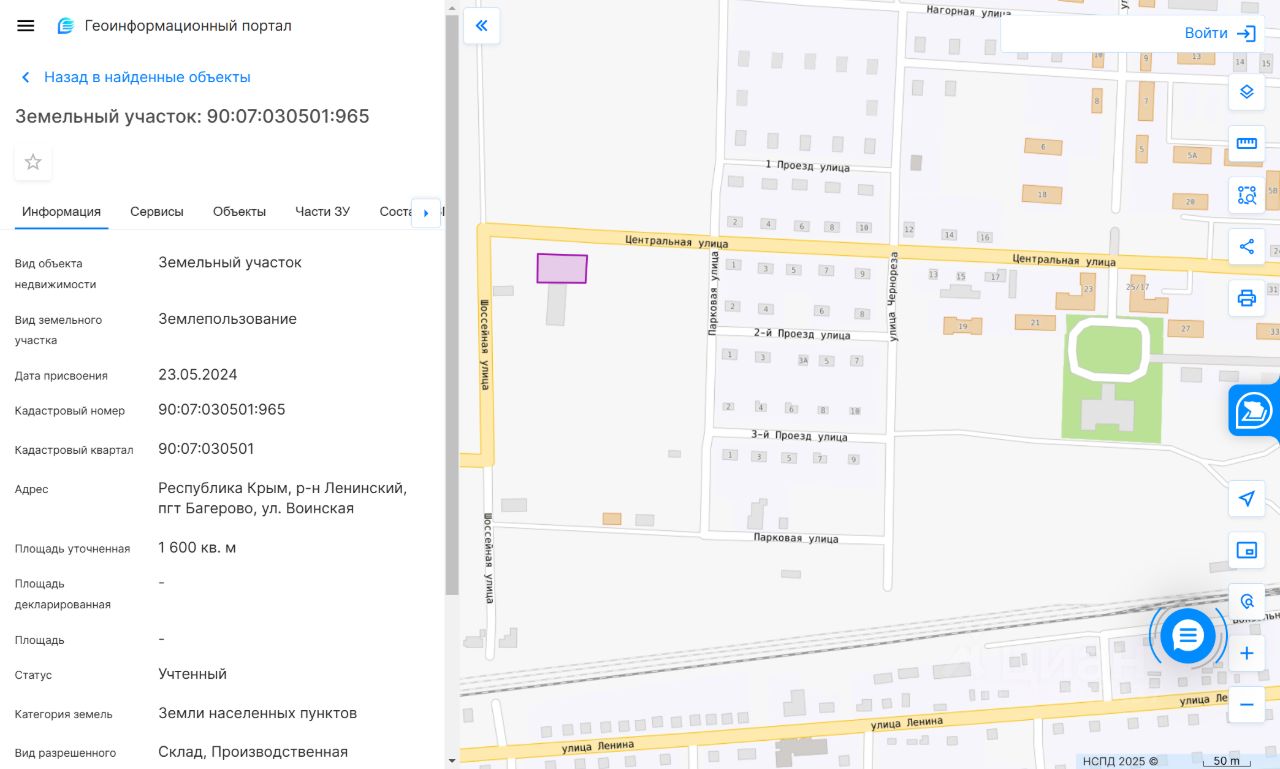Screen dimensions: 1280x769
Task: Click the 3-й Проезд улица map label
Action: click(799, 436)
